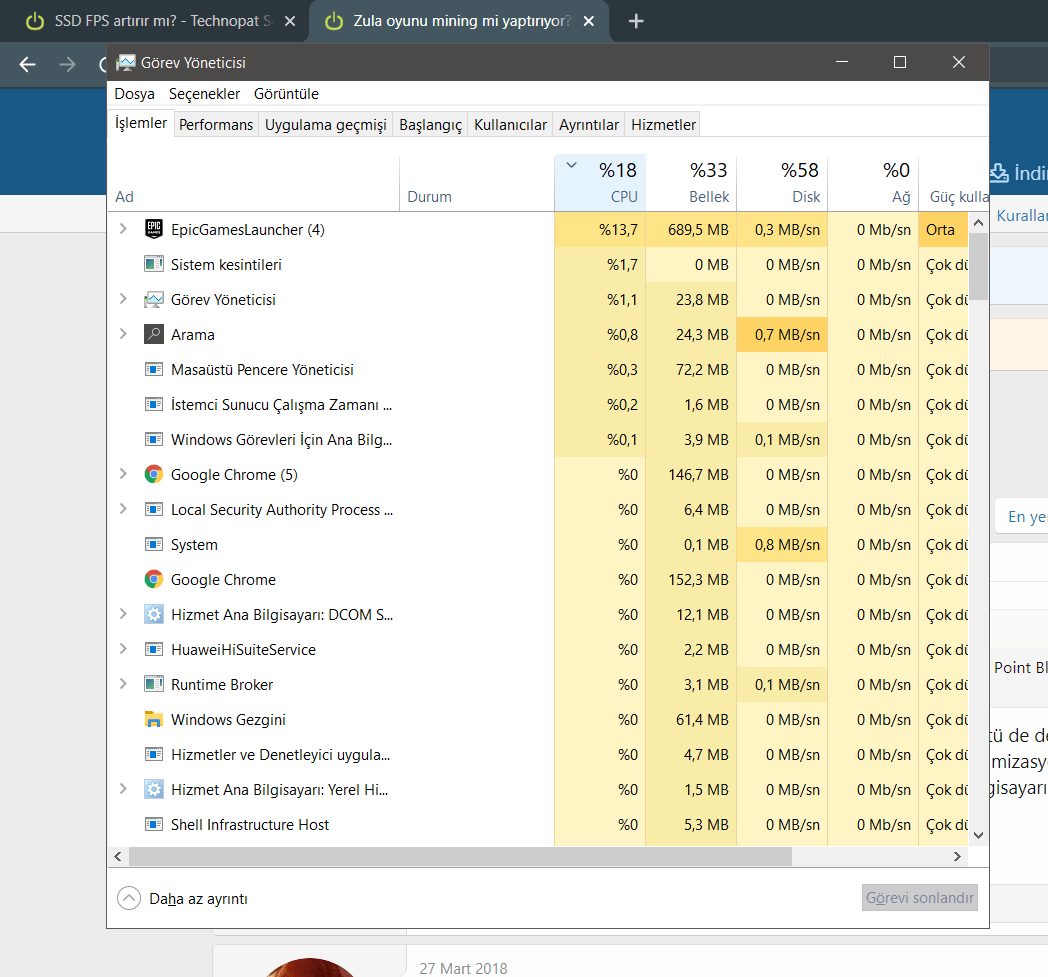Expand Hizmet Ana Bilgisayarı: Yerel Hi row
The height and width of the screenshot is (977, 1048).
(x=123, y=789)
